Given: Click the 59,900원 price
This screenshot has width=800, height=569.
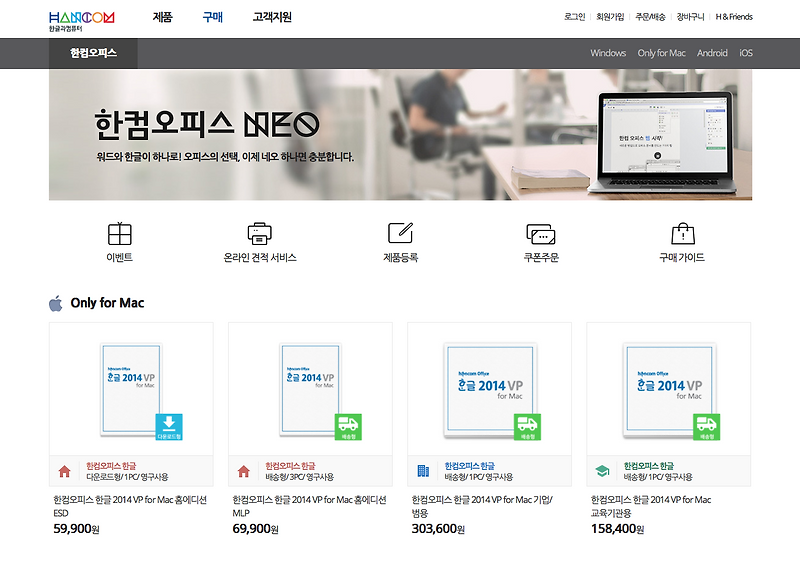Looking at the screenshot, I should (x=76, y=529).
